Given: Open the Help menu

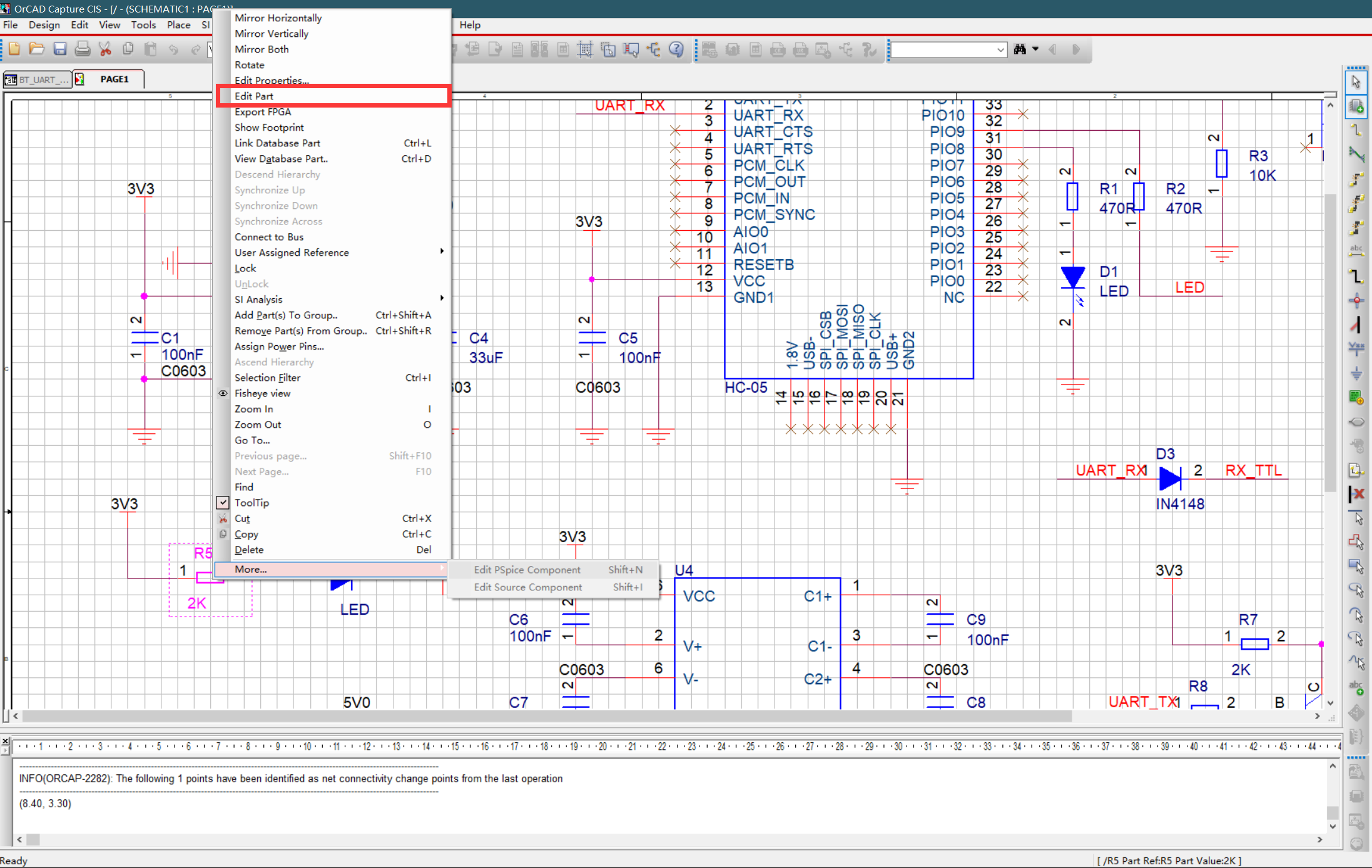Looking at the screenshot, I should (470, 25).
